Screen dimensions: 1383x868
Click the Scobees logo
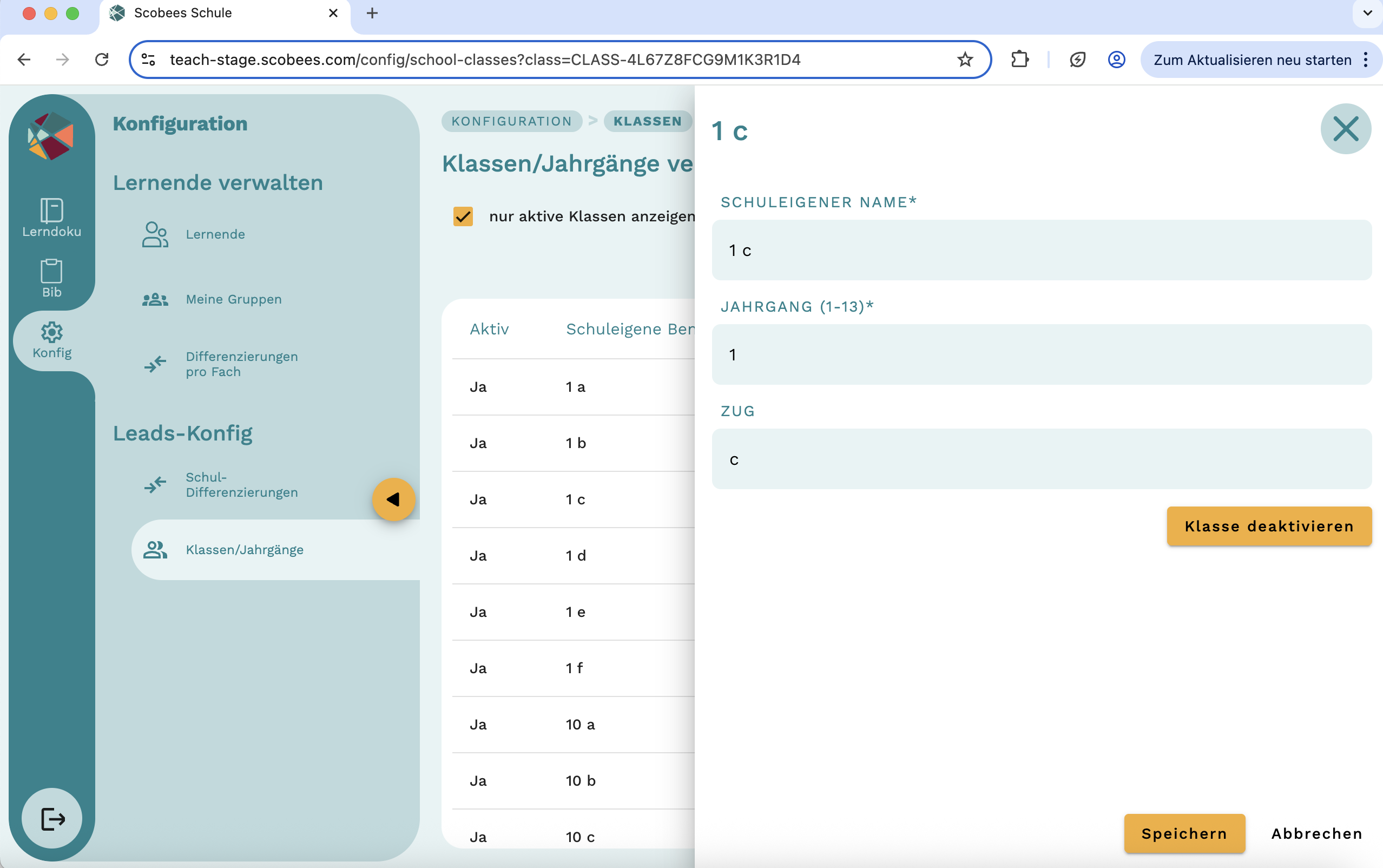pos(50,136)
